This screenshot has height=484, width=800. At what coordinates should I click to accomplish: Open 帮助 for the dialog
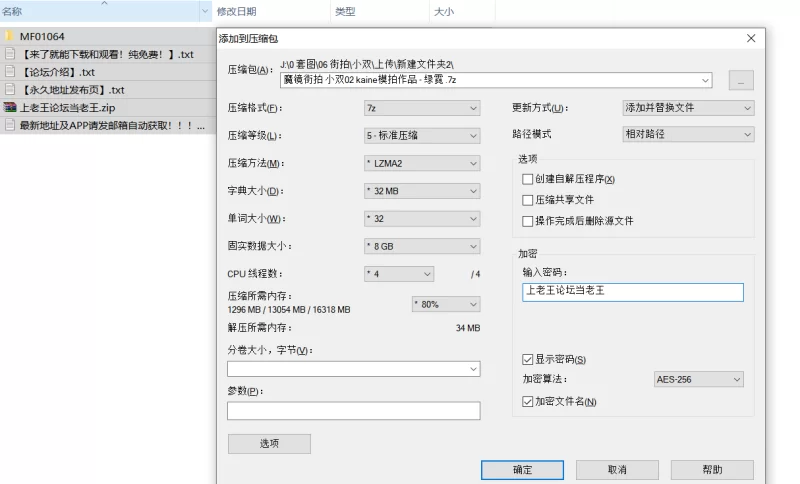click(712, 470)
